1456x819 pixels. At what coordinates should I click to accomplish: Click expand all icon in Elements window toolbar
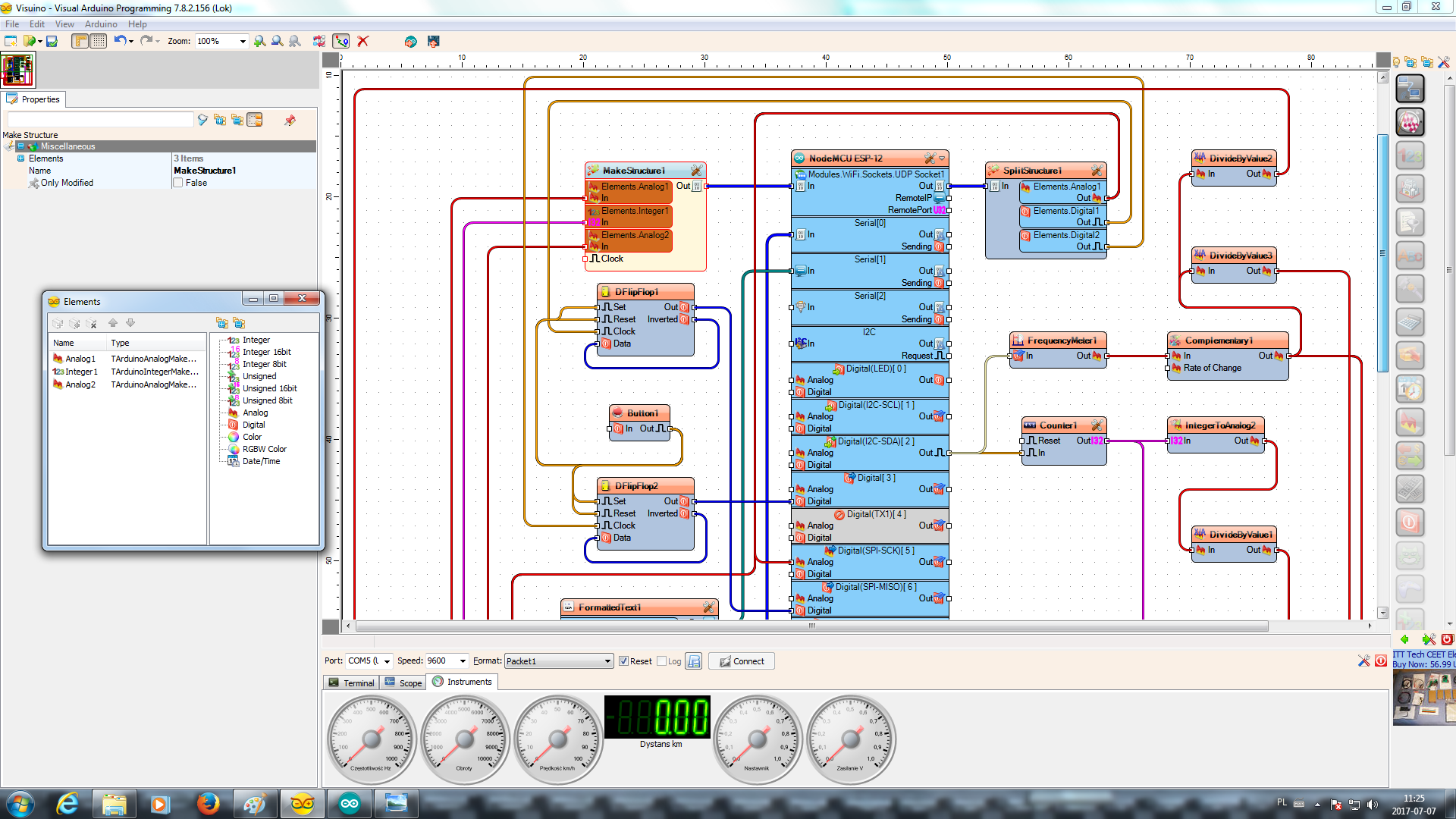point(221,323)
